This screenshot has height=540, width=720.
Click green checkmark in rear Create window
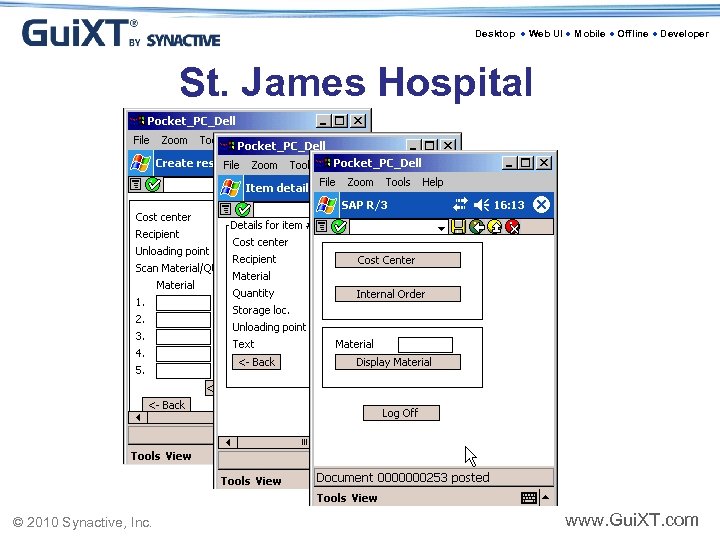153,185
